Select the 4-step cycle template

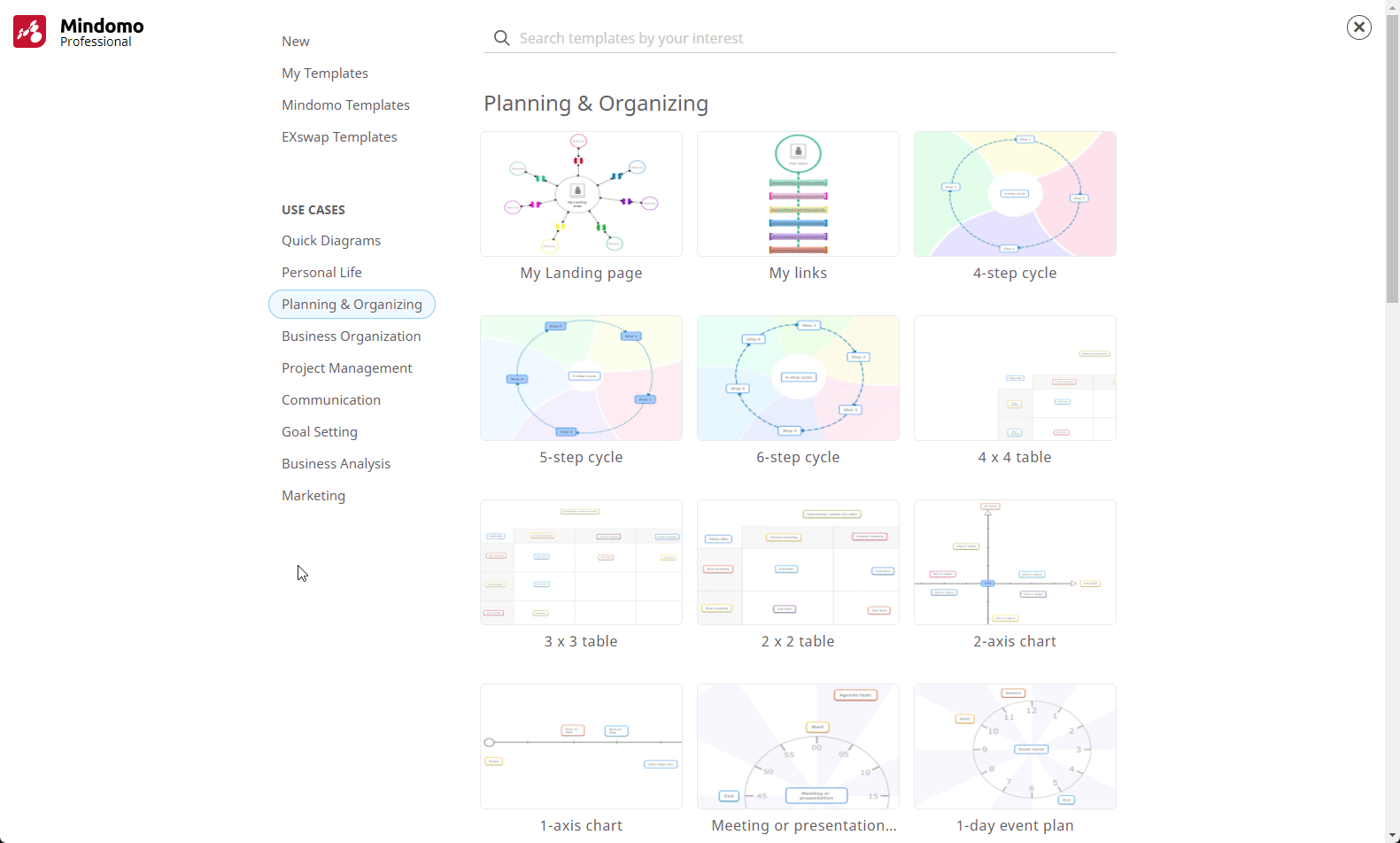pos(1015,195)
